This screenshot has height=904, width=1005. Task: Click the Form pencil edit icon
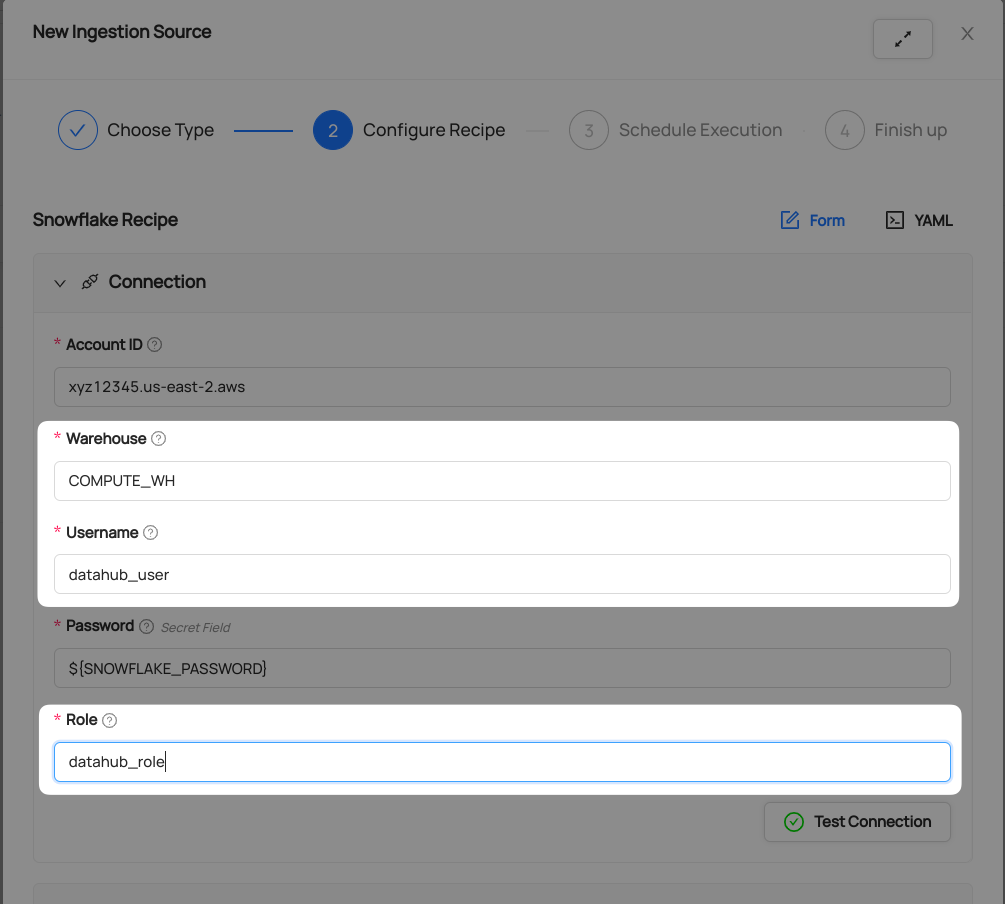click(790, 220)
